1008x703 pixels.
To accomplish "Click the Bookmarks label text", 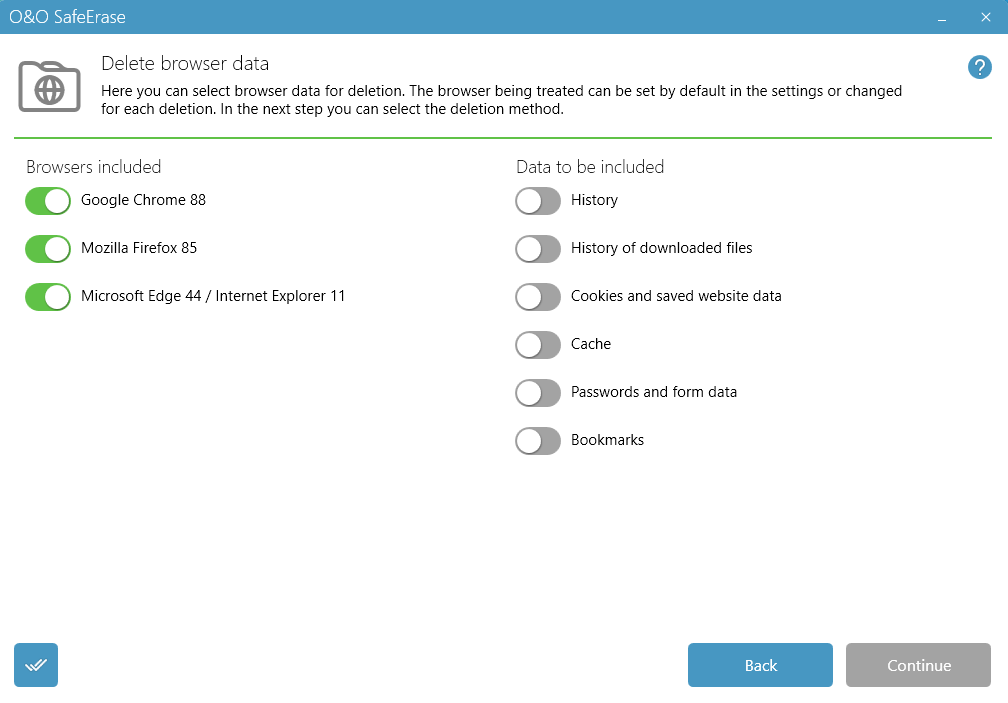I will (x=607, y=440).
